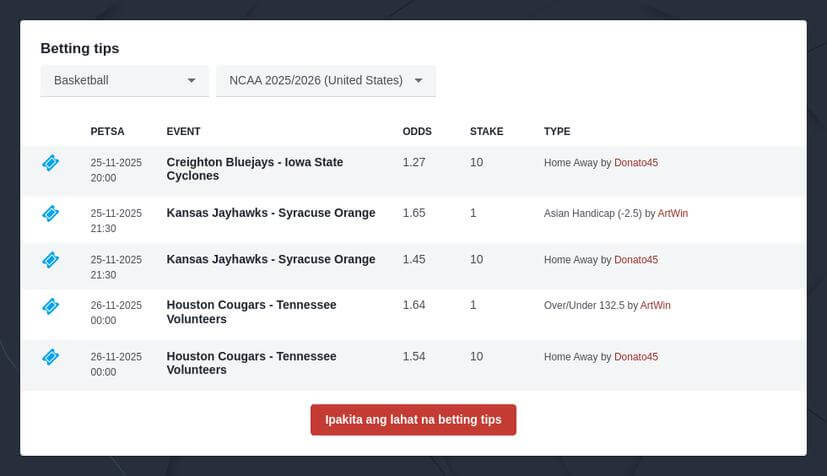827x476 pixels.
Task: Open the NCAA 2025/2026 league dropdown
Action: pos(325,81)
